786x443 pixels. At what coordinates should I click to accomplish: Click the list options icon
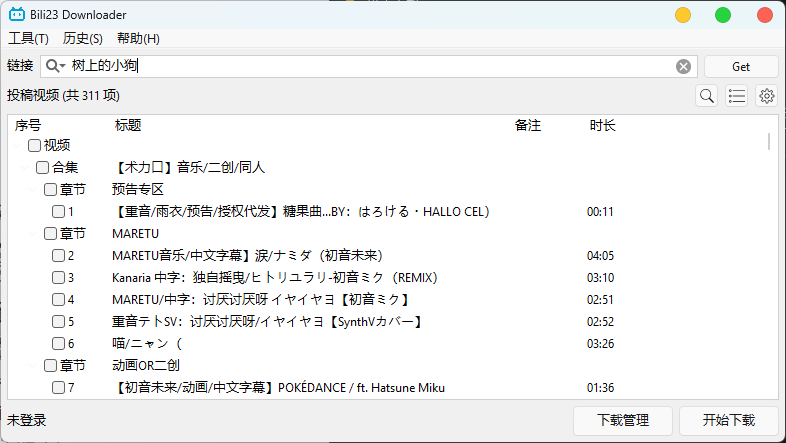tap(737, 96)
